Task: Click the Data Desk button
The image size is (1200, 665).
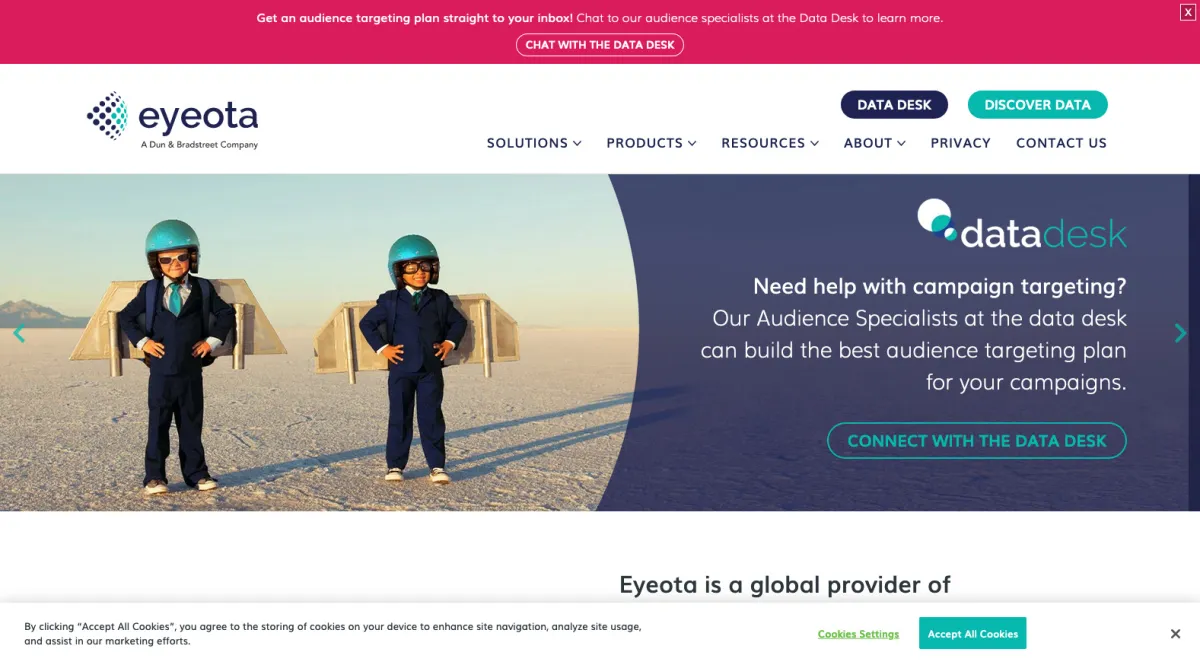Action: pos(894,105)
